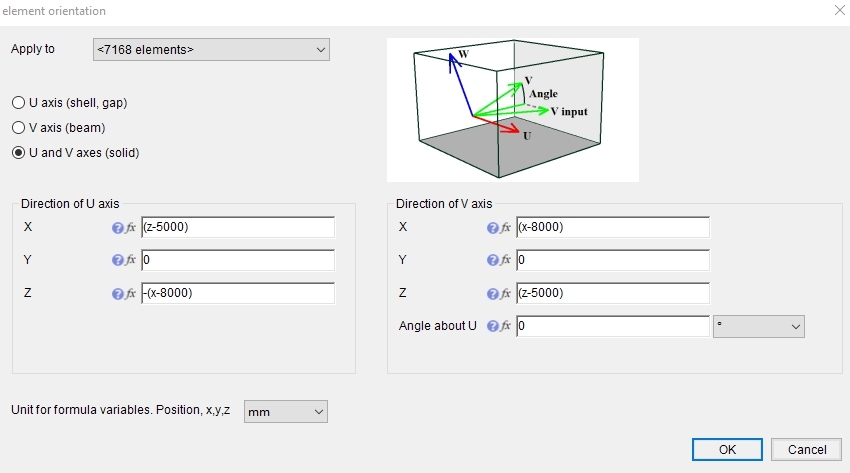Focus the V axis Z input field

pos(612,294)
